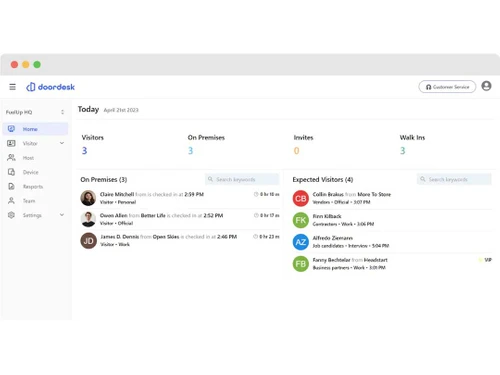Open the Settings menu label

pyautogui.click(x=32, y=215)
